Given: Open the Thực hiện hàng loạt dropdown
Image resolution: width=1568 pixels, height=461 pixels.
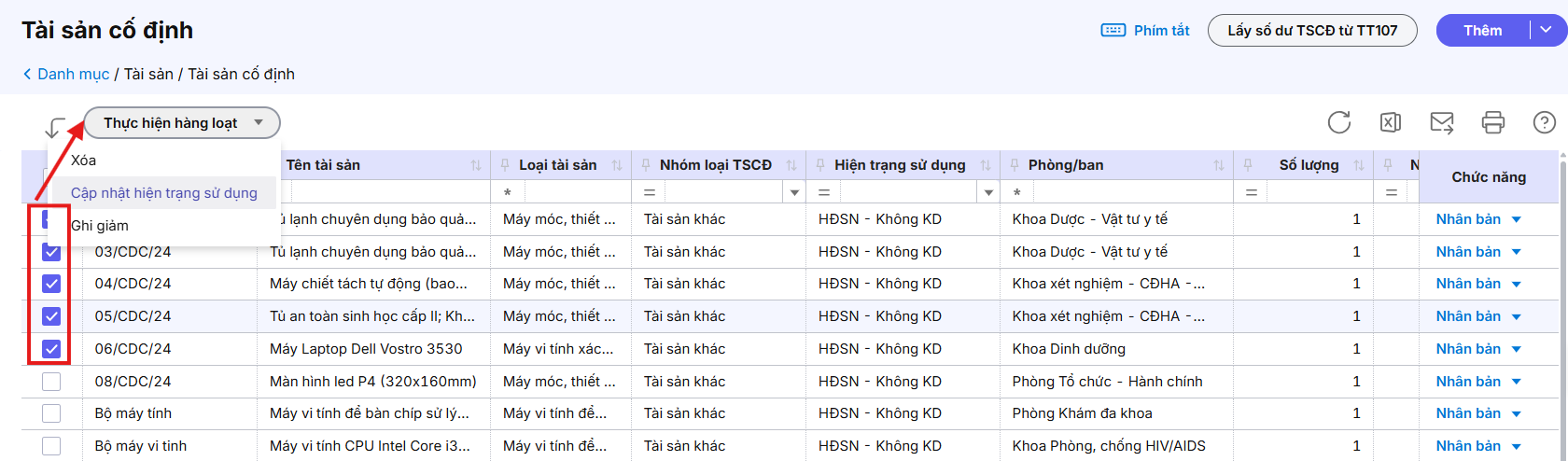Looking at the screenshot, I should coord(182,123).
